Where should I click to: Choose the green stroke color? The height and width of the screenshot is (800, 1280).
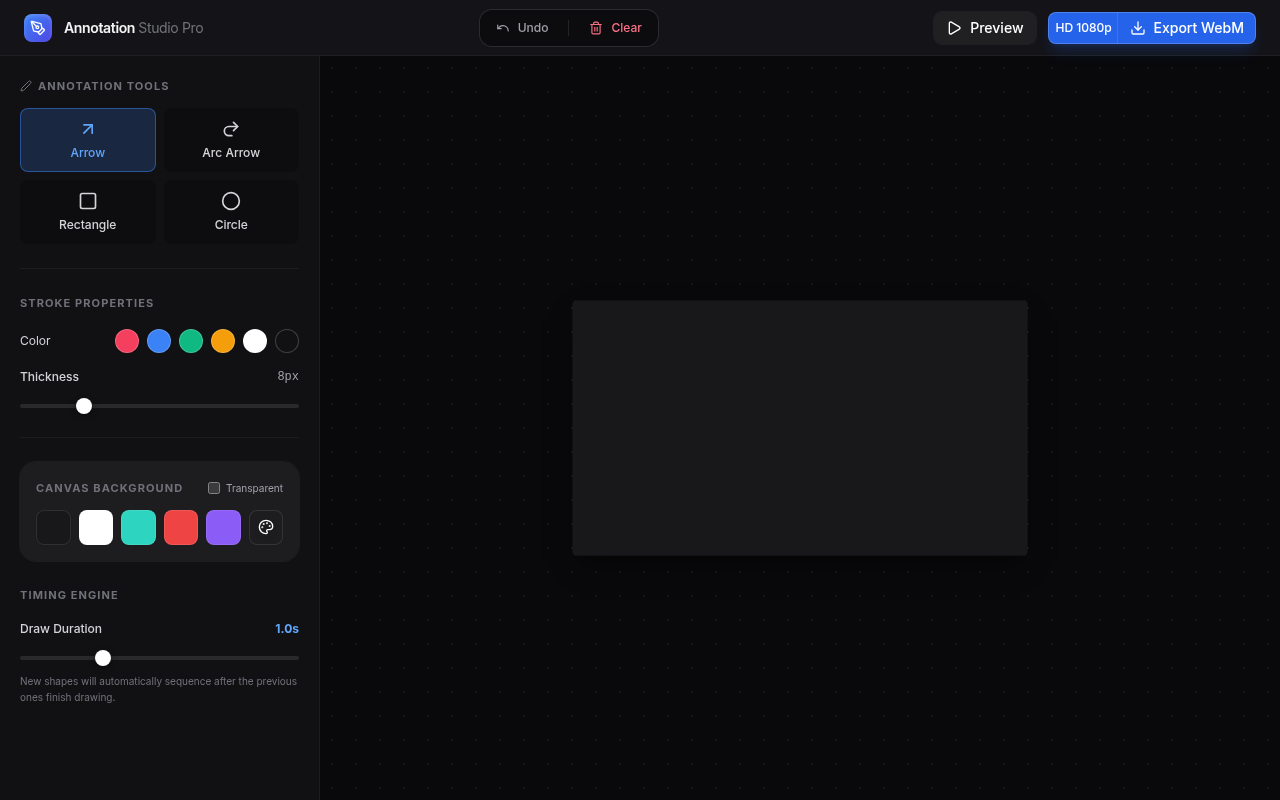pyautogui.click(x=191, y=341)
